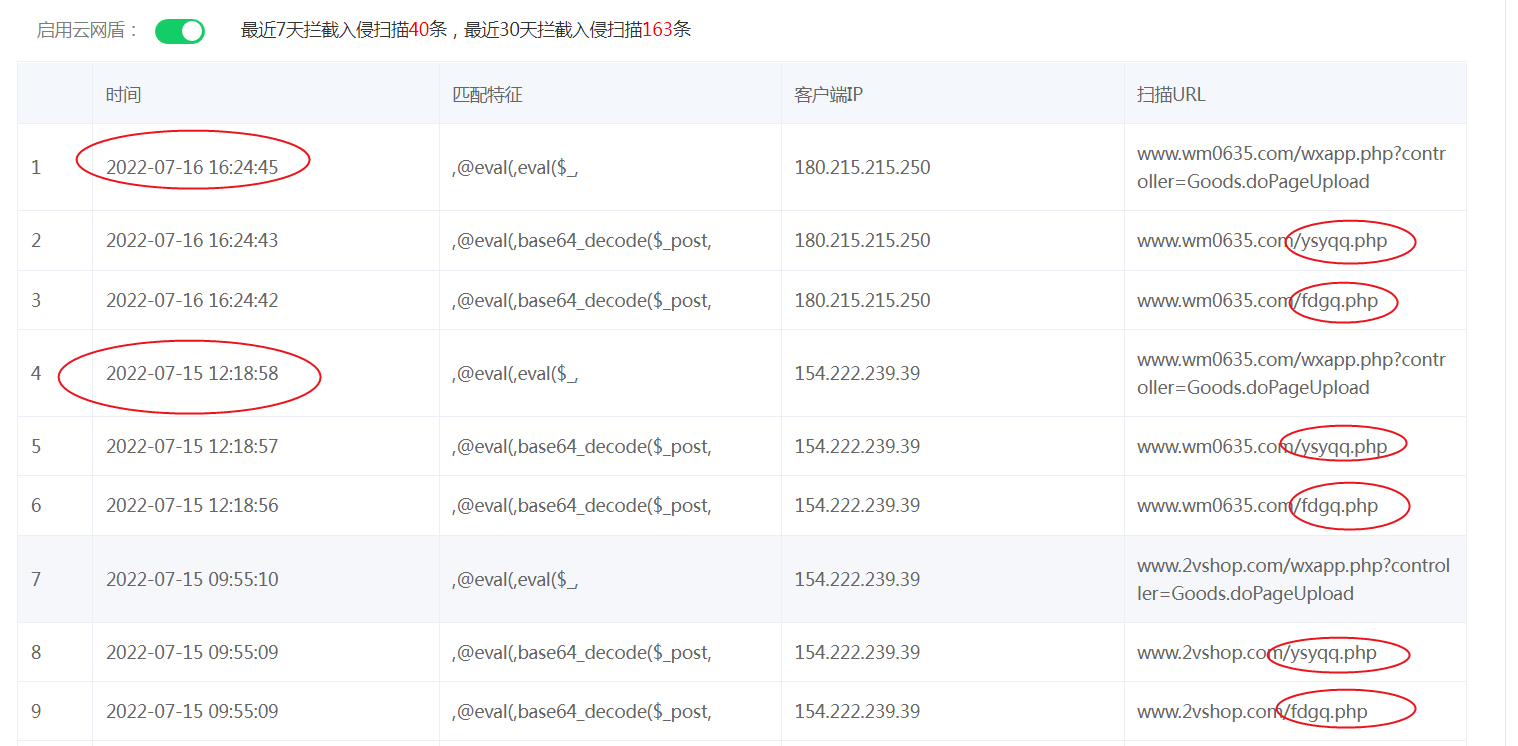Select row number 6 in the table

point(36,505)
